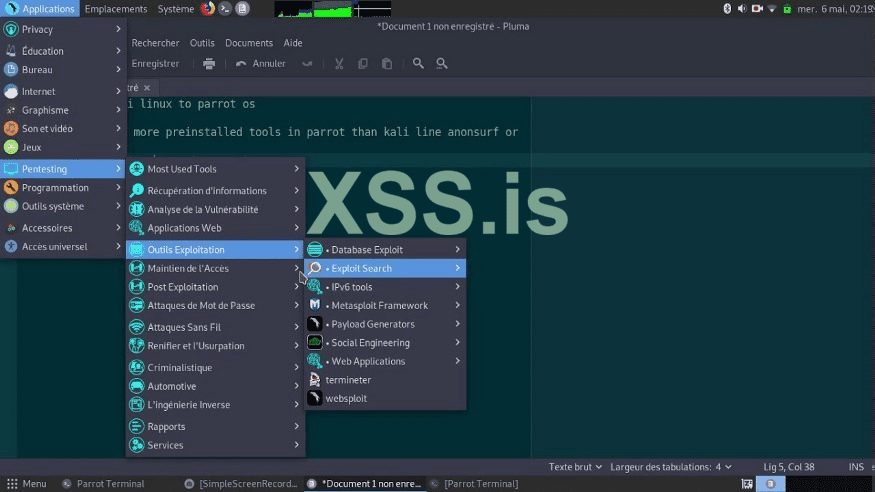Expand the Web Applications submenu arrow
The image size is (875, 492).
coord(458,361)
